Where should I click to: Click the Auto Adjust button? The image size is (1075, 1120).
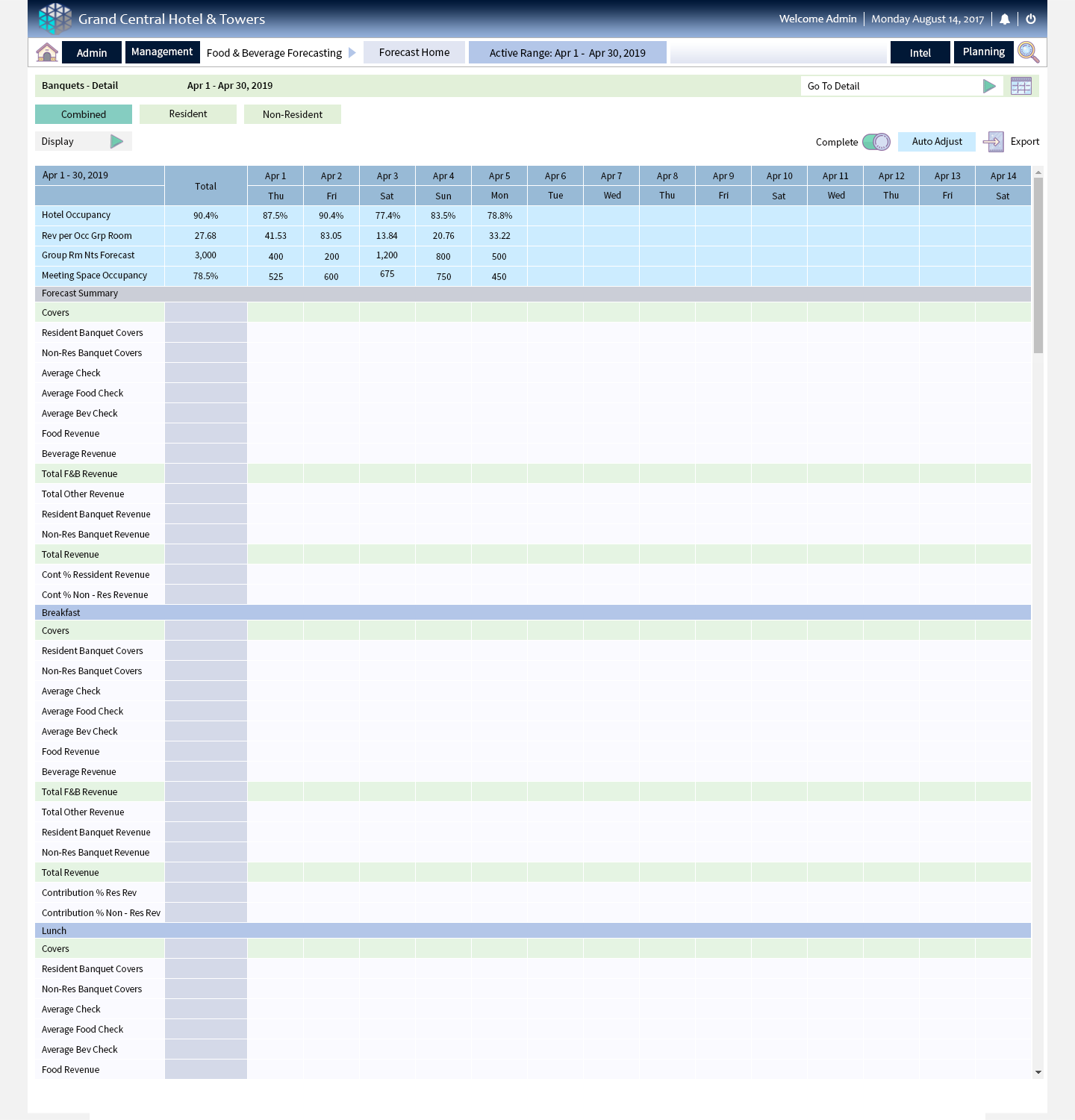coord(937,142)
